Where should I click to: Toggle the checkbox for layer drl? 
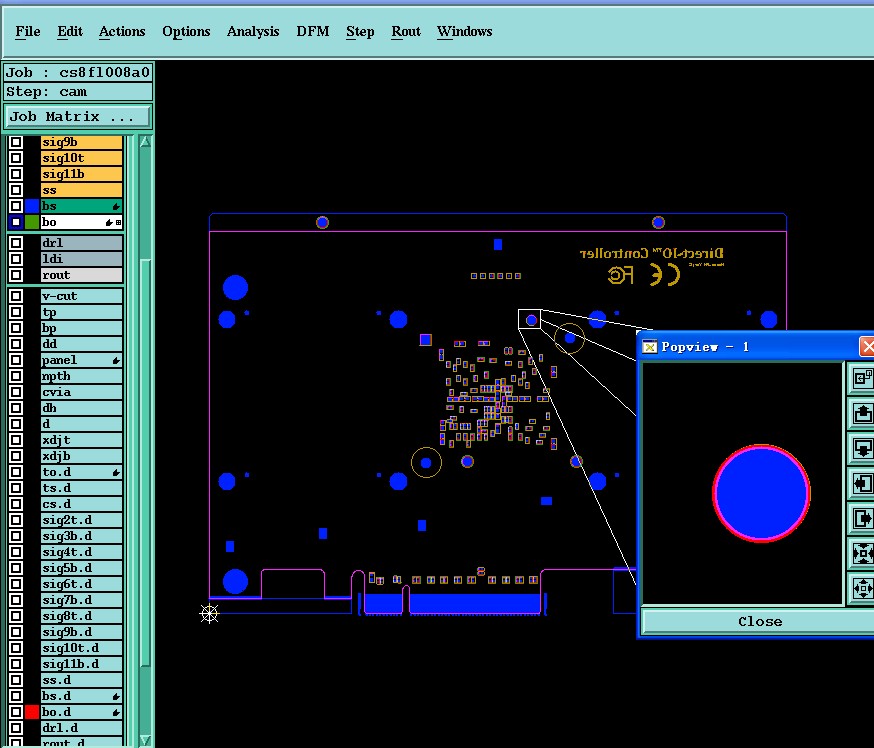[16, 243]
